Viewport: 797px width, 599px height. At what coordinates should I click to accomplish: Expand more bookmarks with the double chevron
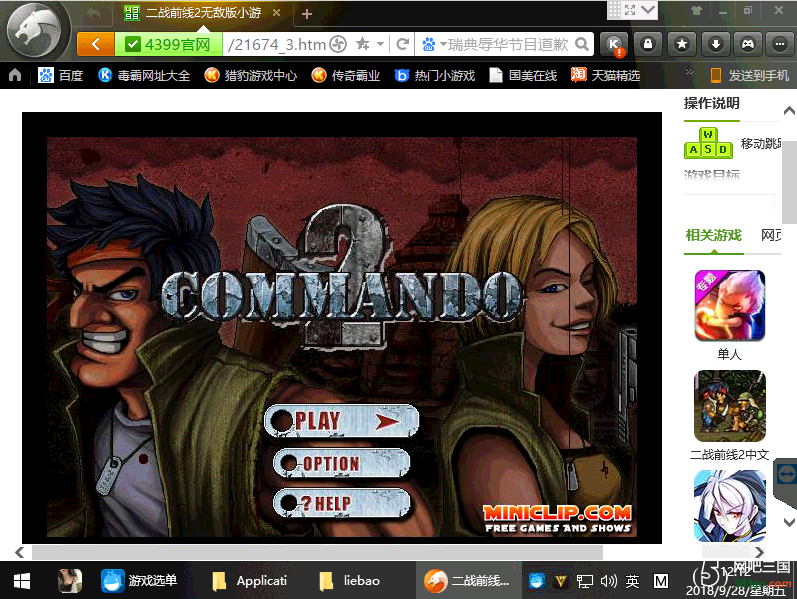click(x=689, y=72)
